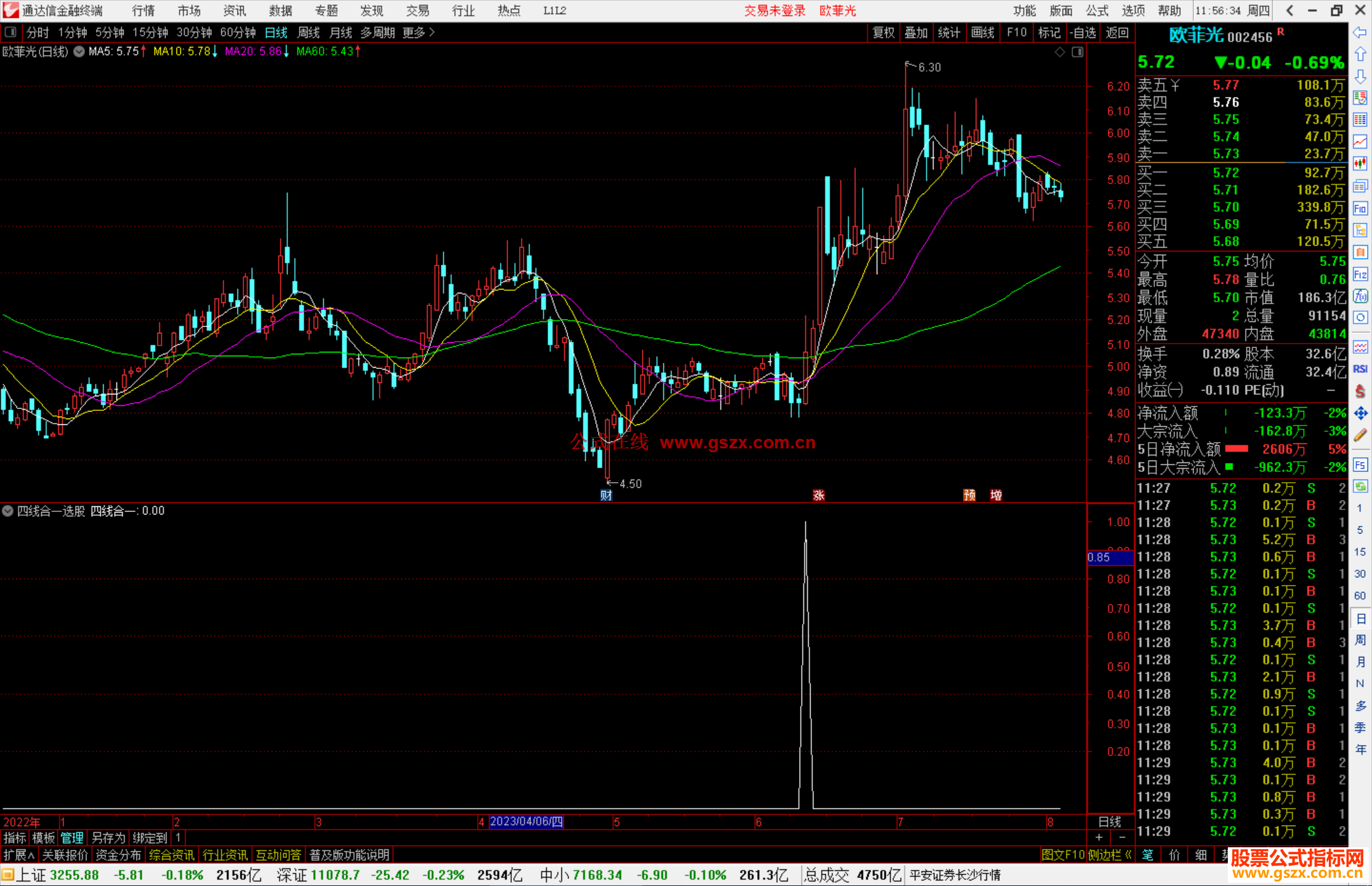The height and width of the screenshot is (886, 1372).
Task: Select the pencil drawing tool icon
Action: point(1360,436)
